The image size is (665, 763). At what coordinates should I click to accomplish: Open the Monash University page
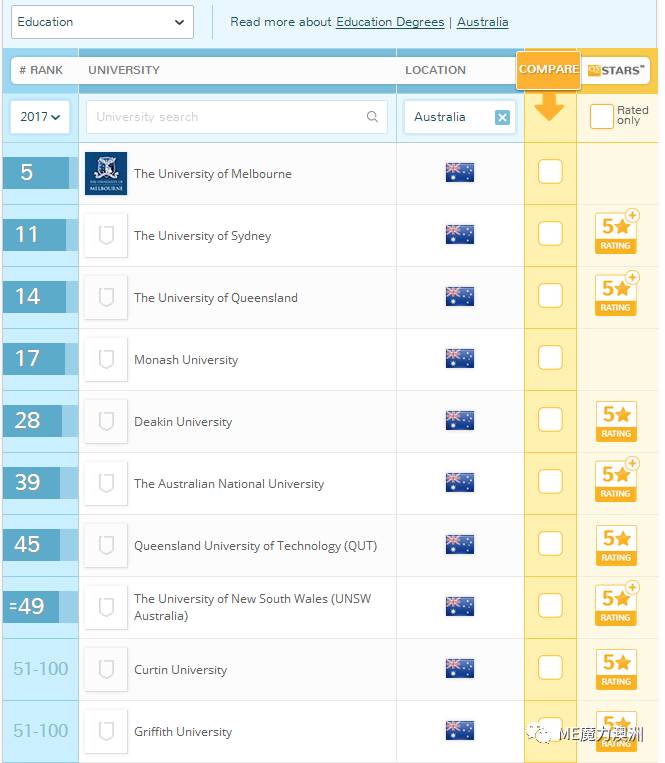186,360
